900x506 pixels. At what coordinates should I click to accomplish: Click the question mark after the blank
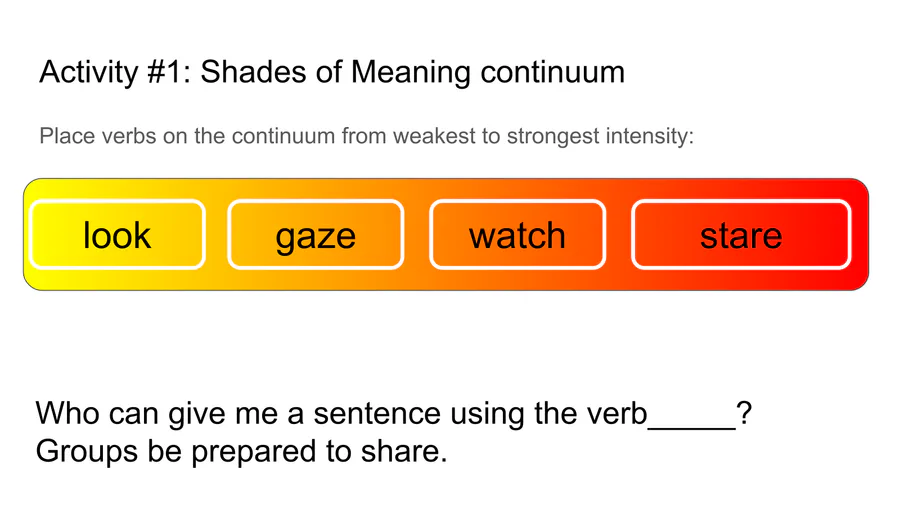coord(744,413)
